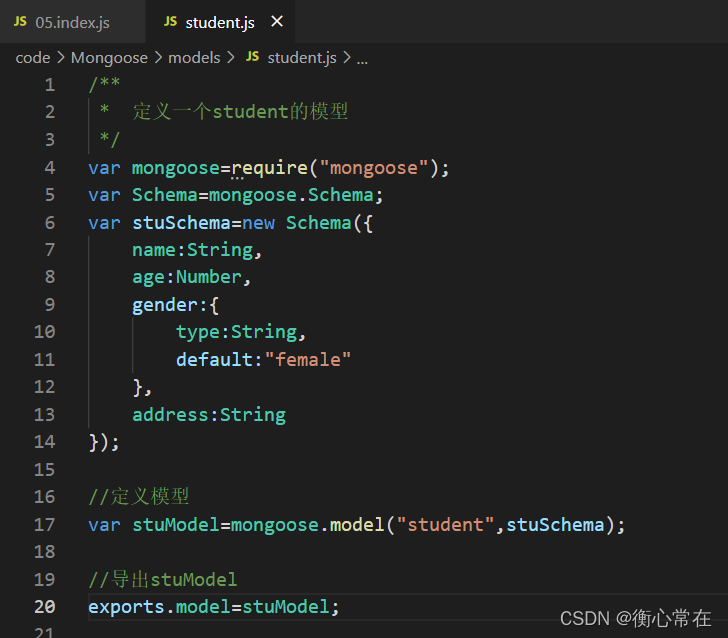Viewport: 728px width, 638px height.
Task: Click the closing '*/' comment on line 3
Action: [x=110, y=140]
